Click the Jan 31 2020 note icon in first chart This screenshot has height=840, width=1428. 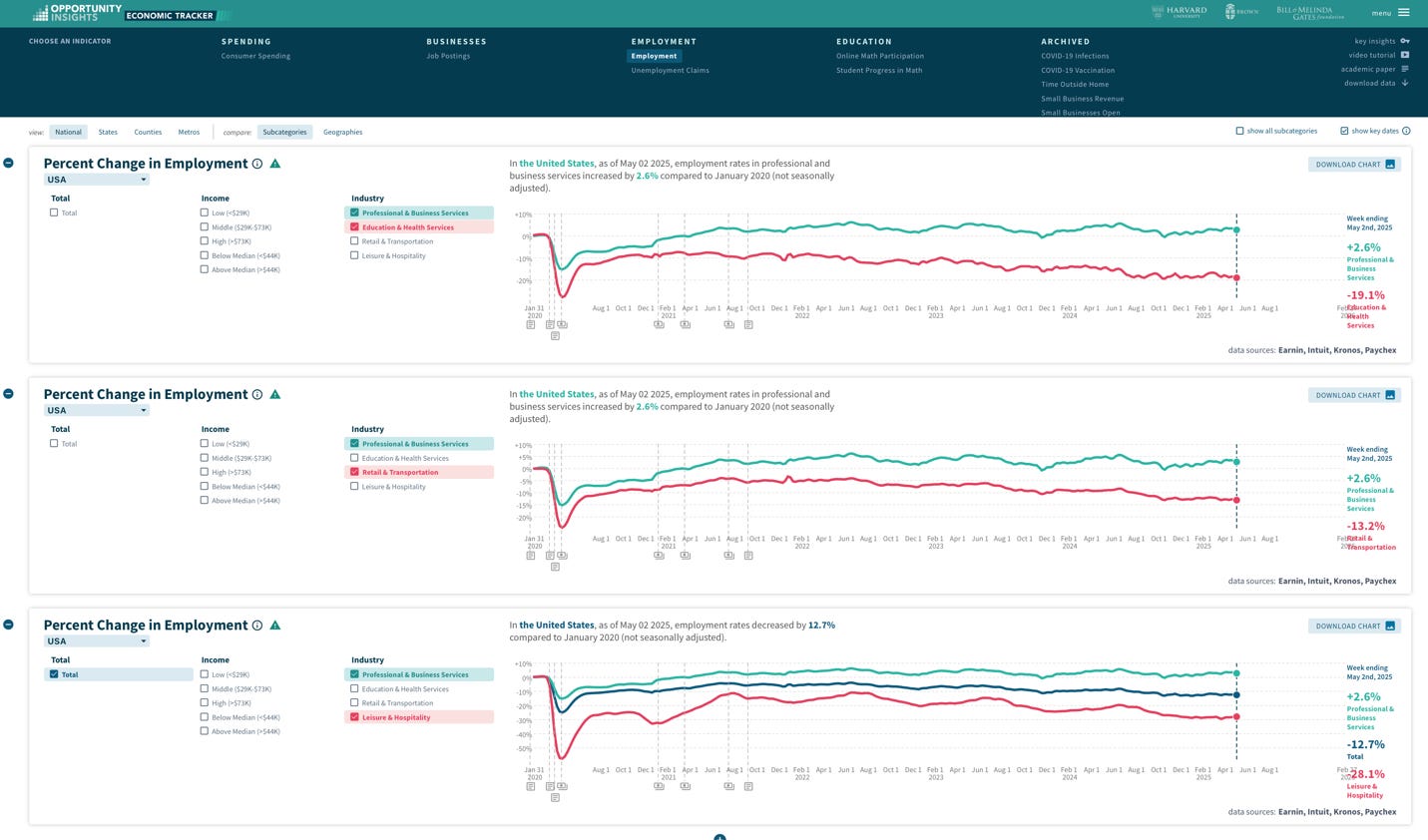(531, 324)
